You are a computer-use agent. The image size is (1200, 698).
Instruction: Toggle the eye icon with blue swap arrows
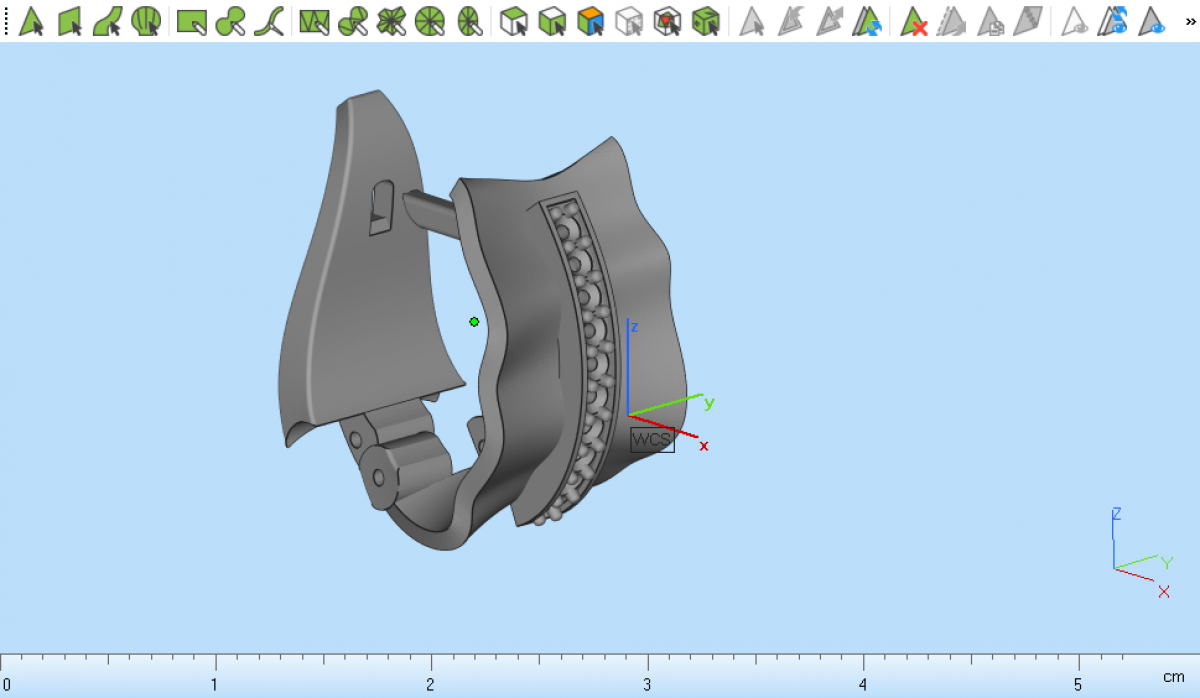(1113, 21)
